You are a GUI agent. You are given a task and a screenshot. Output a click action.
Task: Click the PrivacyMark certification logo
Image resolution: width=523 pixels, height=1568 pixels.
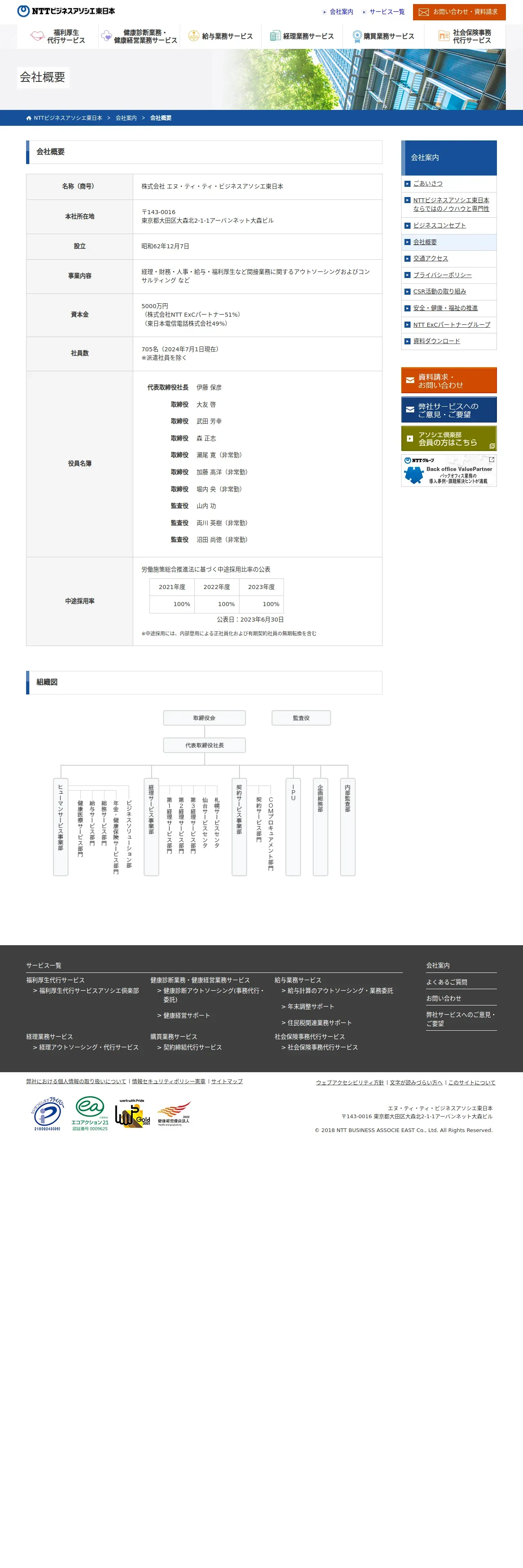click(48, 1113)
